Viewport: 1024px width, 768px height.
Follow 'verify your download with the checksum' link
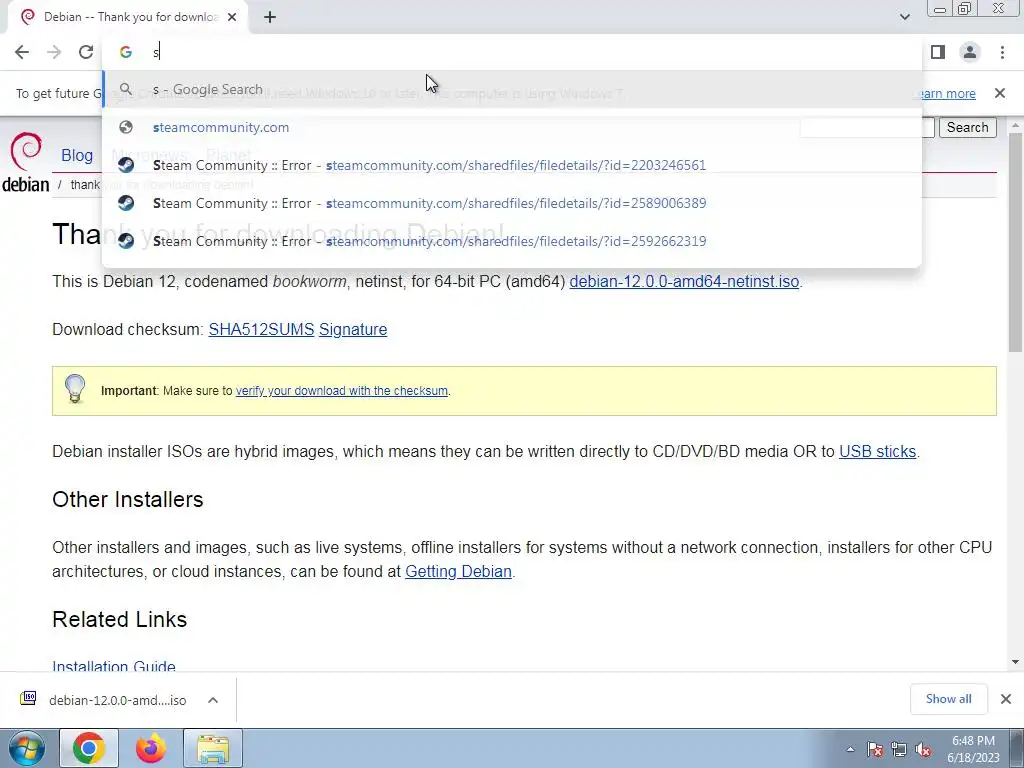(342, 391)
